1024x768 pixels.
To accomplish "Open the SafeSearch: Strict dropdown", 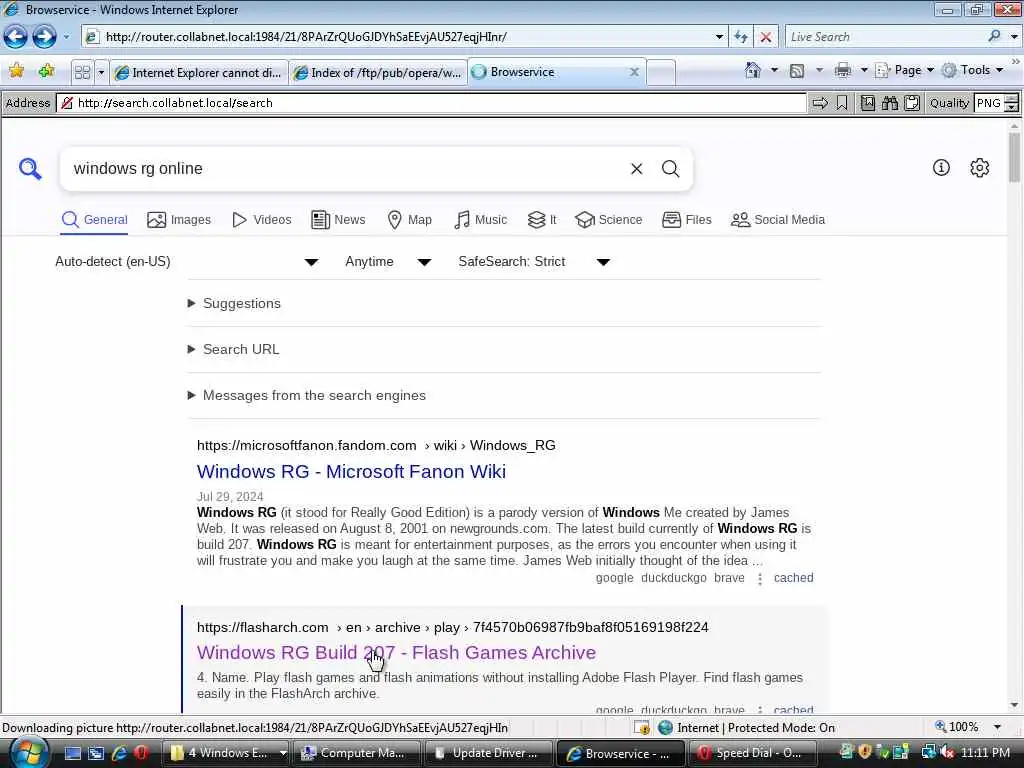I will [534, 262].
